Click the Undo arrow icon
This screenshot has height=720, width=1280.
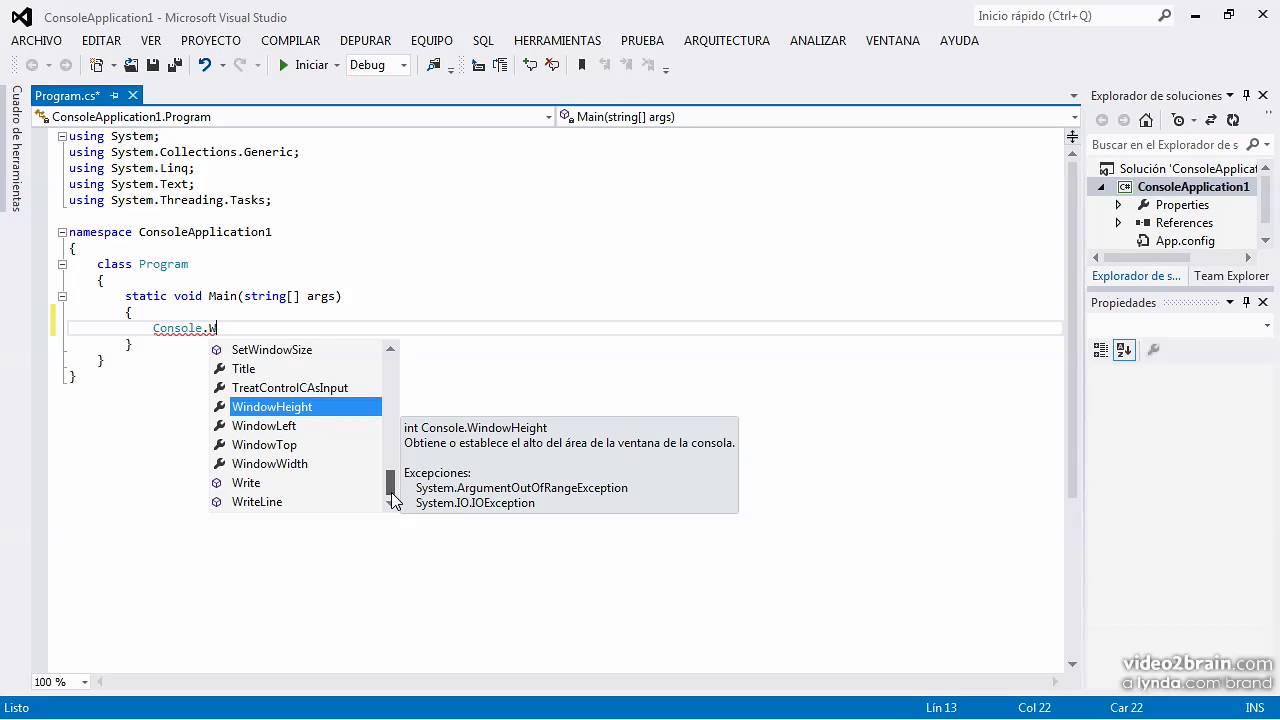(205, 65)
